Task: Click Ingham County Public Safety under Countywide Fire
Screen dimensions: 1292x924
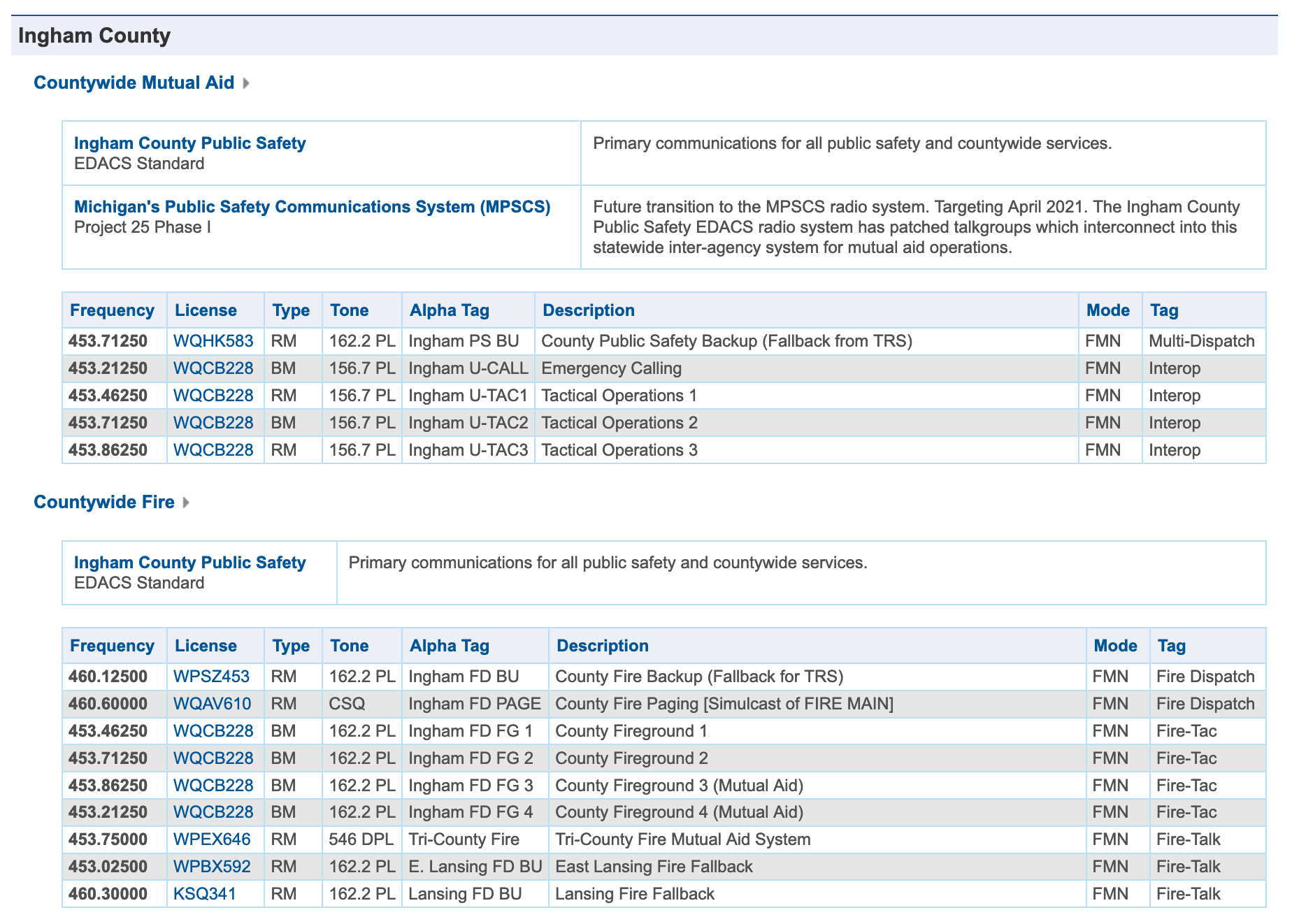Action: click(189, 563)
